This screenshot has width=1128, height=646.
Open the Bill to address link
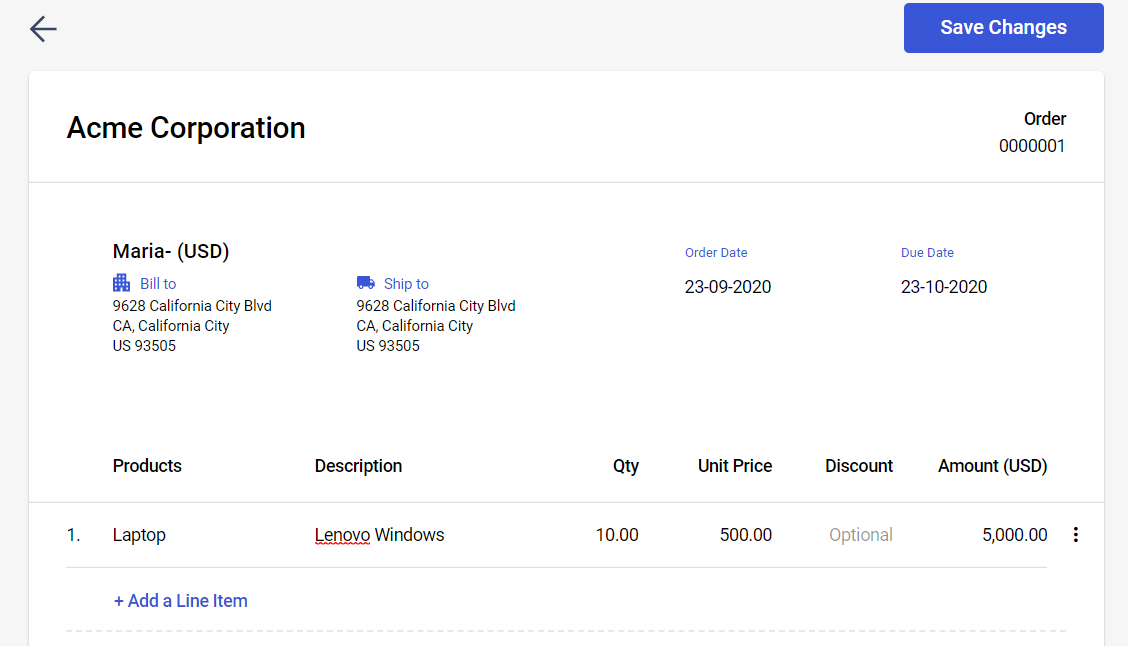(158, 283)
